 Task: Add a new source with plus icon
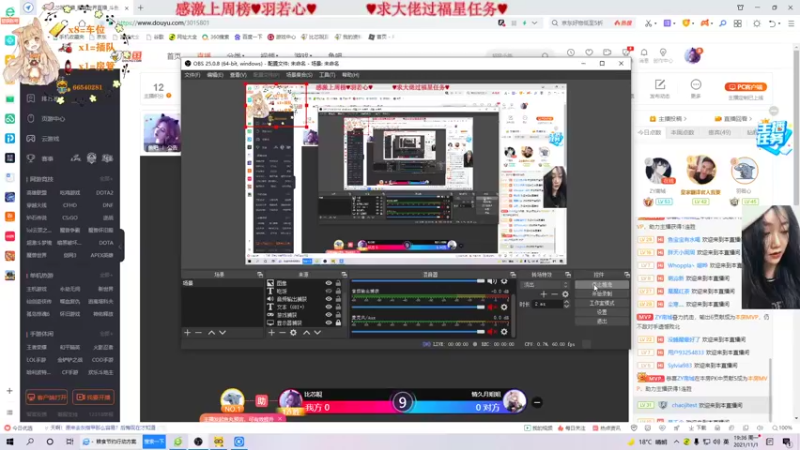(x=271, y=333)
